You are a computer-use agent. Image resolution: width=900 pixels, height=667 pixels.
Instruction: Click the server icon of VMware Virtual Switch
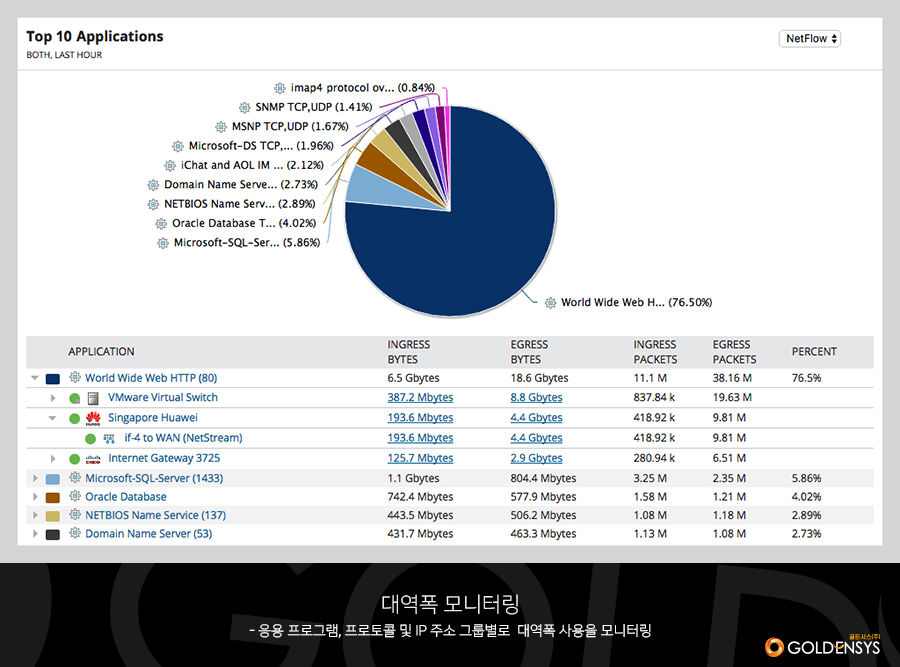tap(93, 398)
